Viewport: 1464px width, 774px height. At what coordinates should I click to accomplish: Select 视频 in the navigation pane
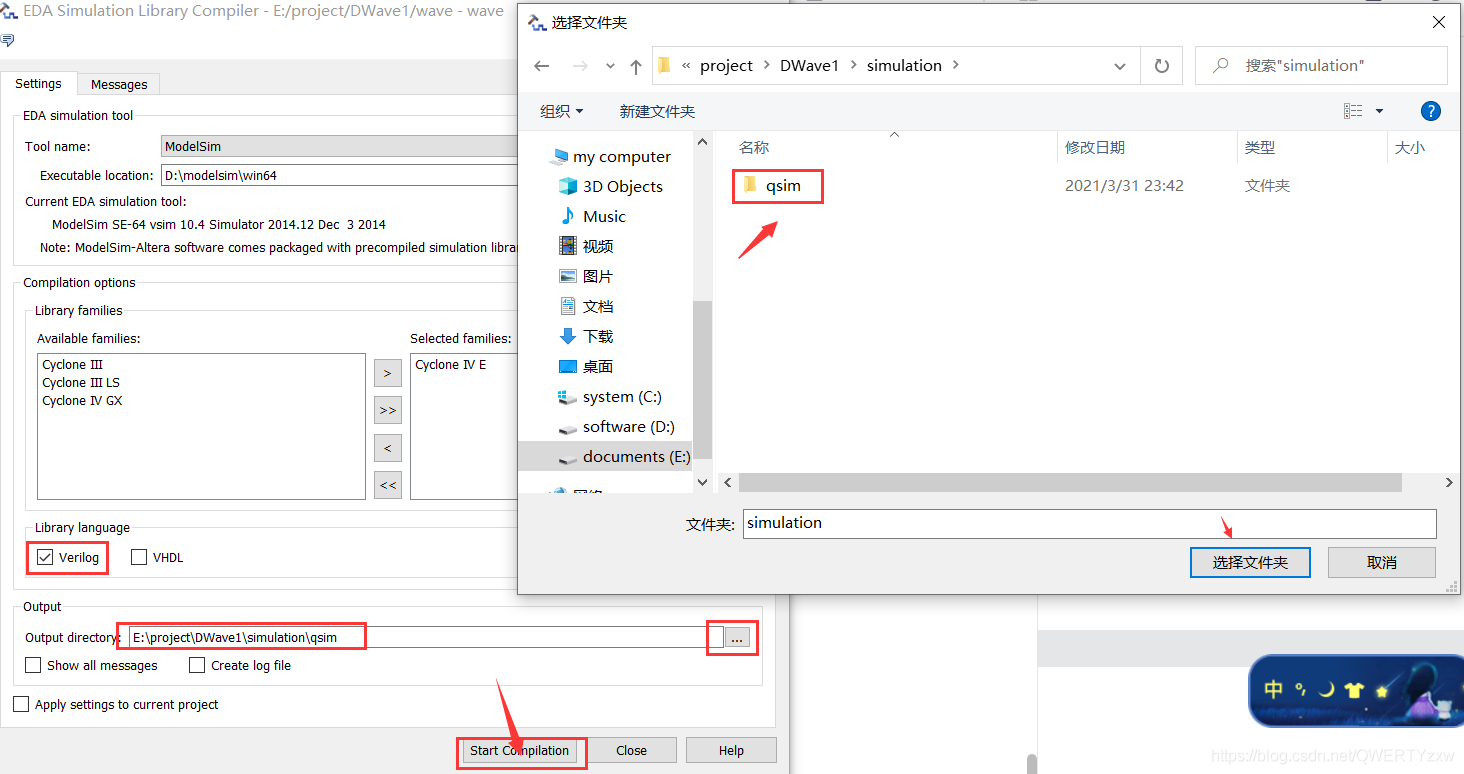[586, 247]
